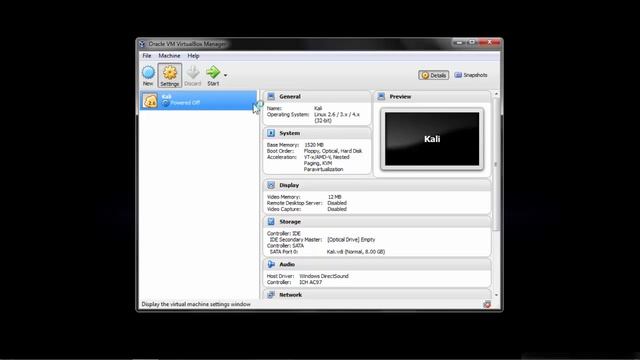Image resolution: width=640 pixels, height=360 pixels.
Task: Click the Display section monitor icon
Action: tap(271, 185)
